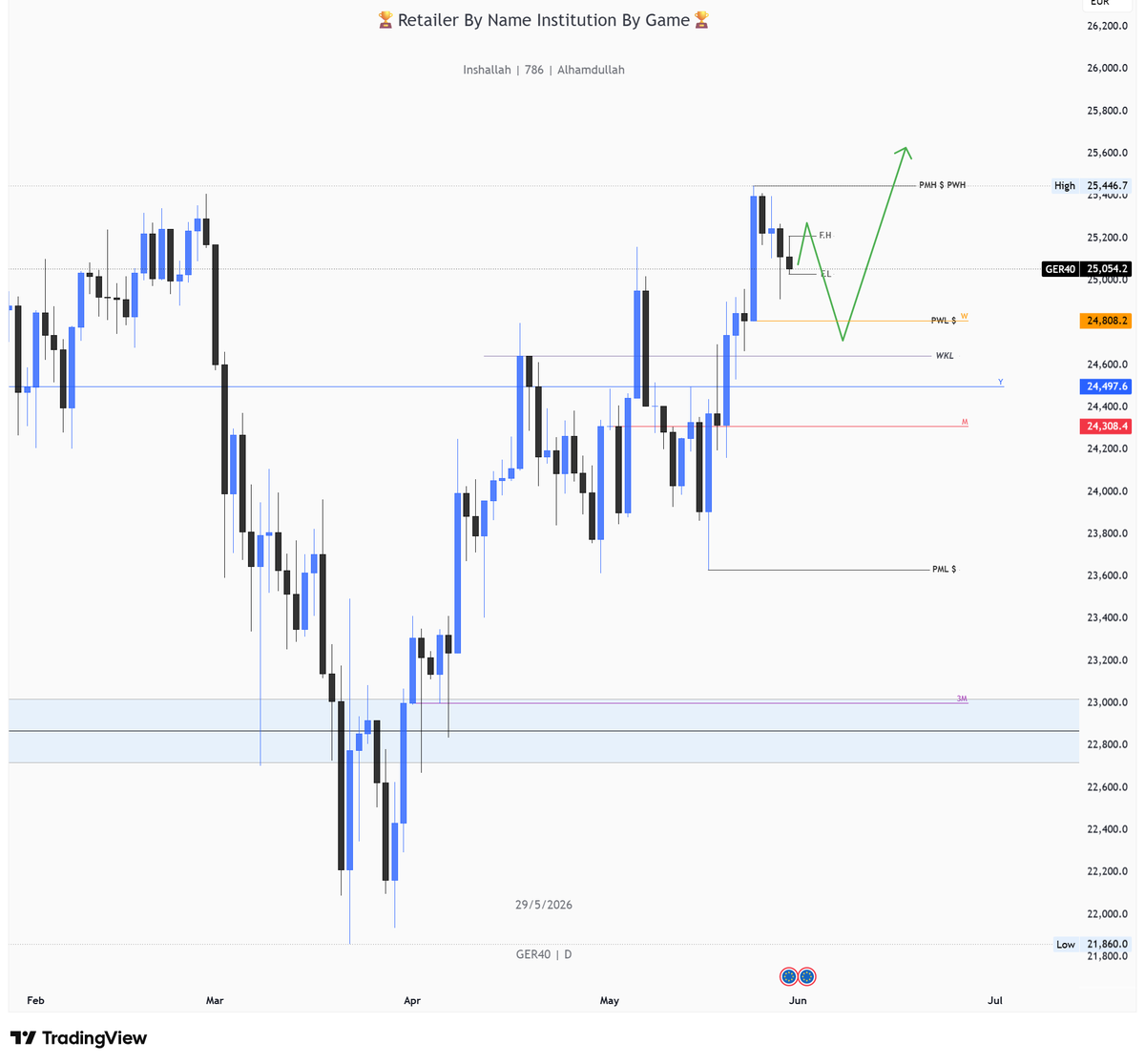Select the 'PML $' level label
The height and width of the screenshot is (1064, 1145).
point(944,569)
